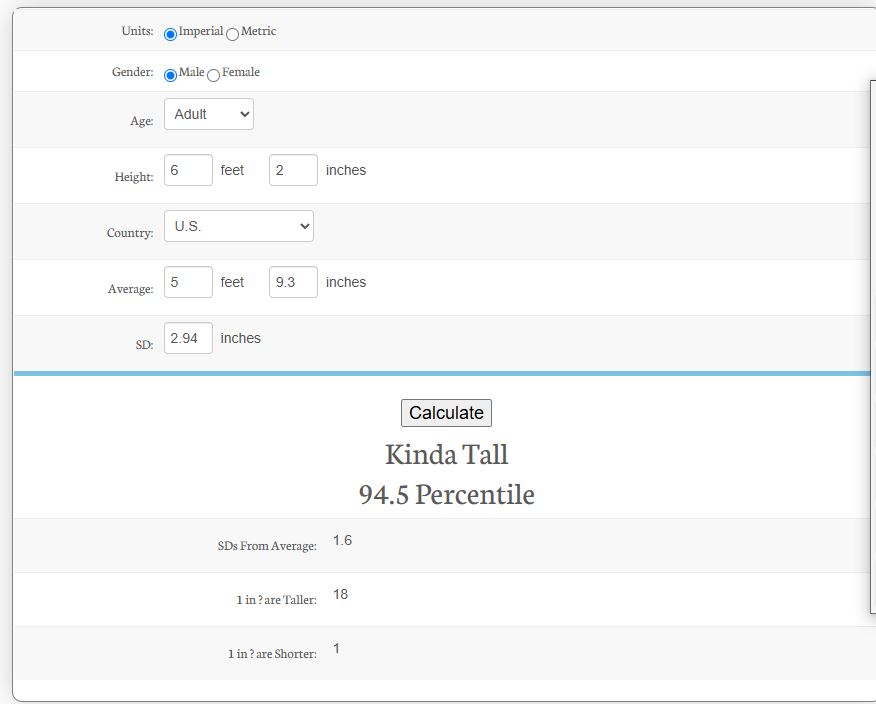The image size is (876, 704).
Task: Click the 'Kinda Tall' result heading
Action: pos(446,454)
